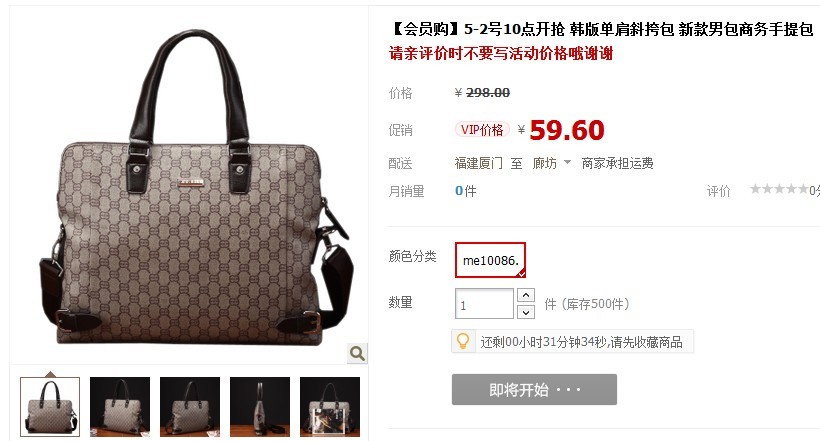820x441 pixels.
Task: Click the 即将开始 button
Action: click(x=534, y=390)
